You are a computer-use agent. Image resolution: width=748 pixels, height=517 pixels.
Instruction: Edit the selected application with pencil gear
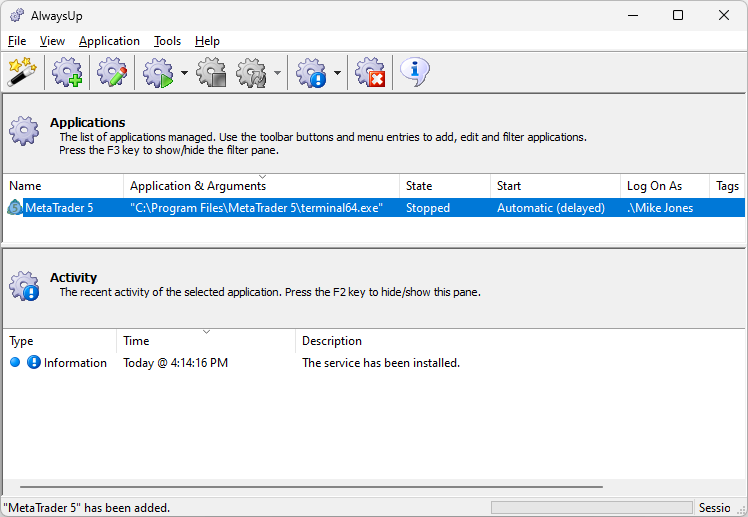point(112,72)
